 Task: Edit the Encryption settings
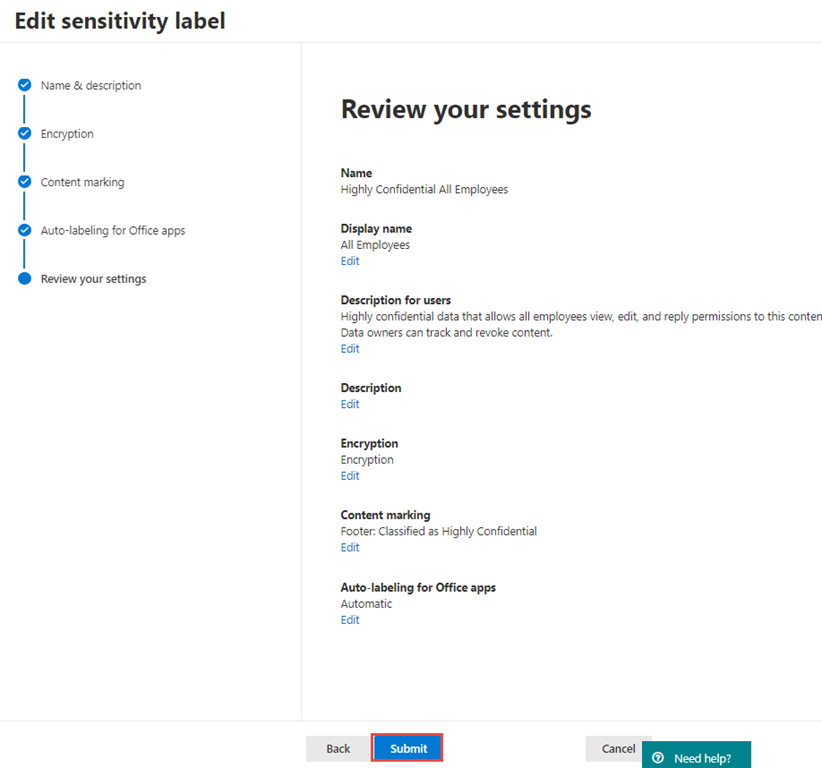click(x=350, y=476)
